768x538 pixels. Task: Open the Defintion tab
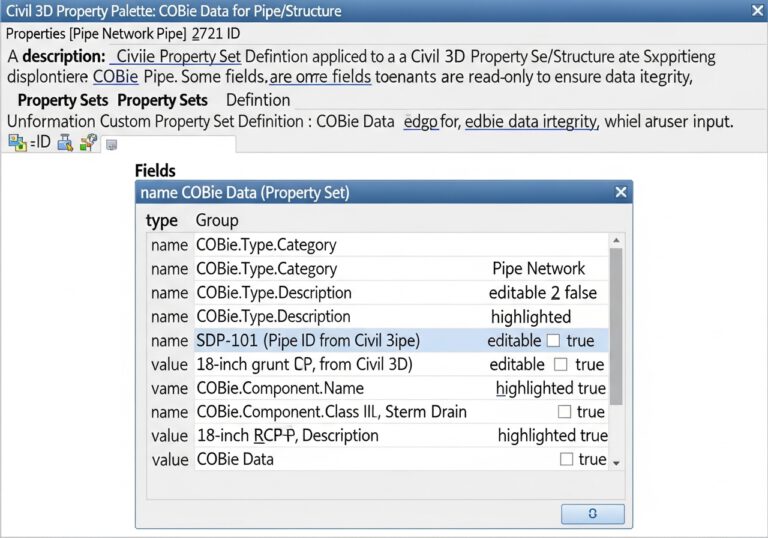pyautogui.click(x=258, y=100)
